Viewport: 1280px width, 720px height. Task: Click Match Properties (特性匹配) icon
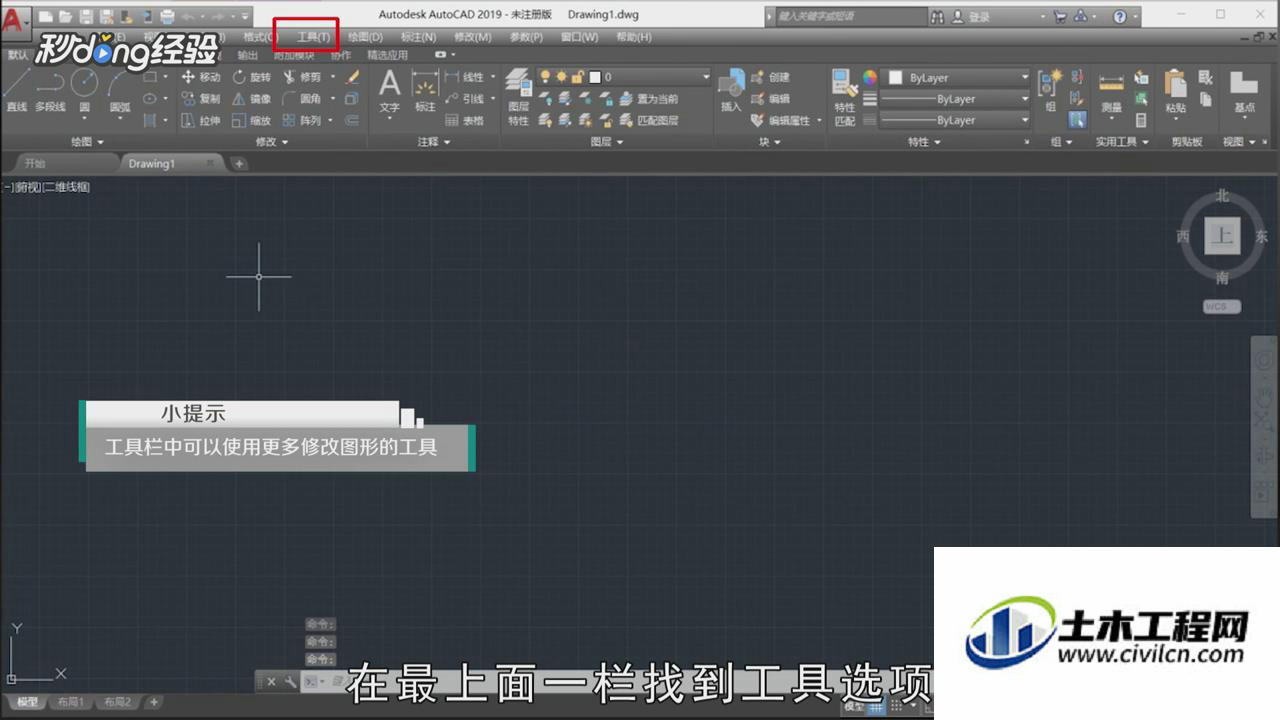click(x=845, y=97)
